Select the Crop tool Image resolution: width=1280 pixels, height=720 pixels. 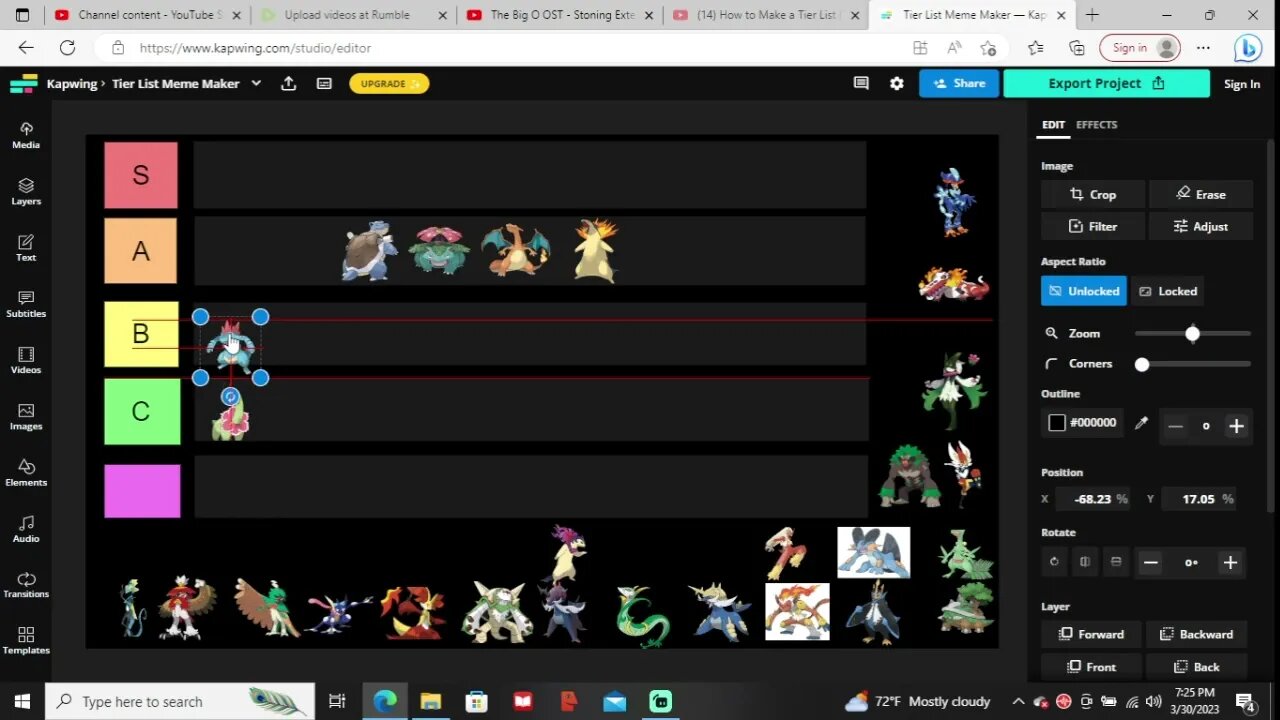click(x=1092, y=194)
